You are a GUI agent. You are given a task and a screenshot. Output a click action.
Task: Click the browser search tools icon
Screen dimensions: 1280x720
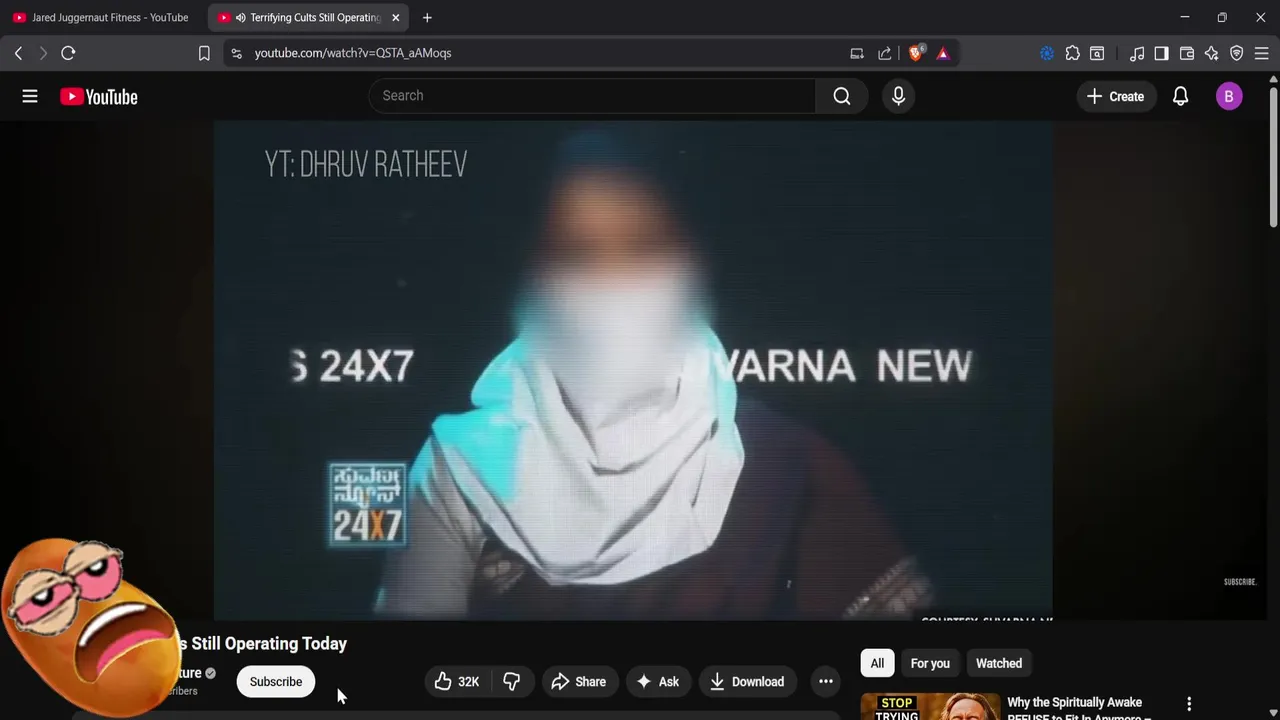(1097, 53)
